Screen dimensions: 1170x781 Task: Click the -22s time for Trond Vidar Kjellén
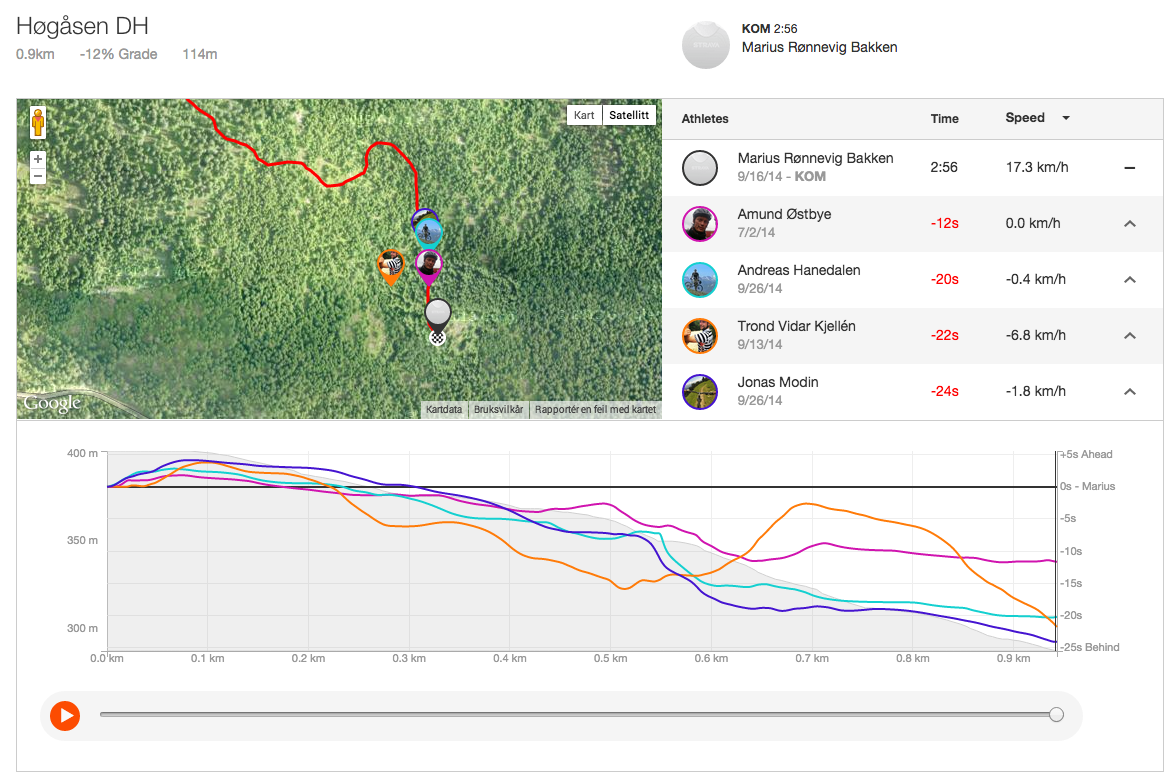coord(944,336)
